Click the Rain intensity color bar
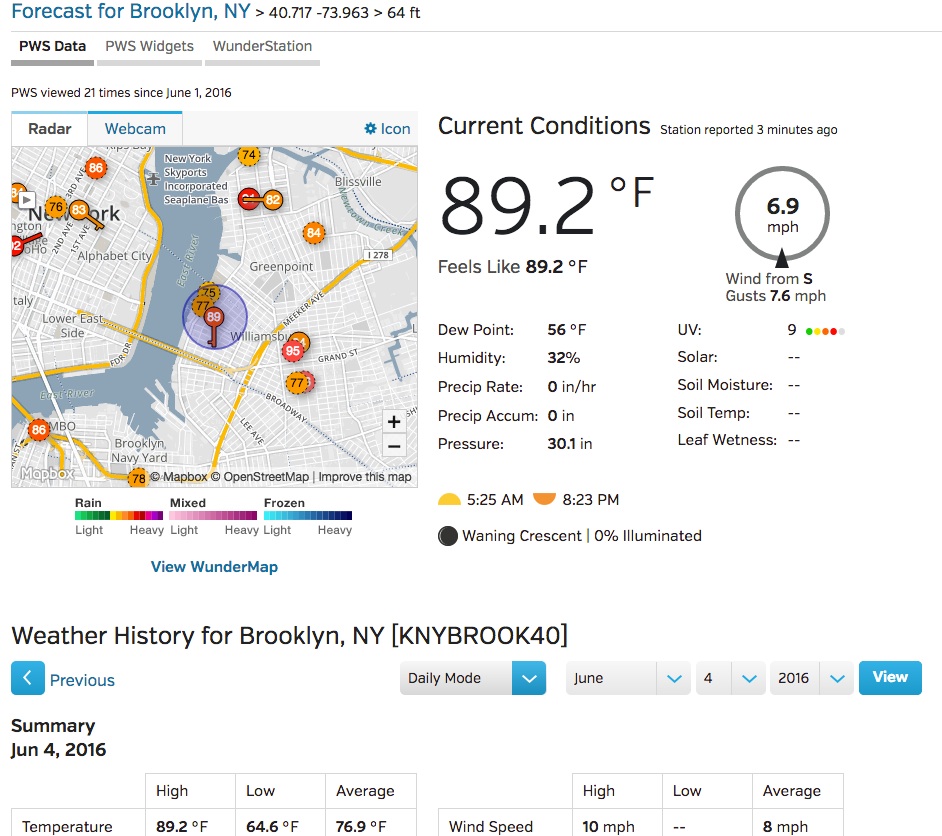The image size is (942, 836). [119, 515]
